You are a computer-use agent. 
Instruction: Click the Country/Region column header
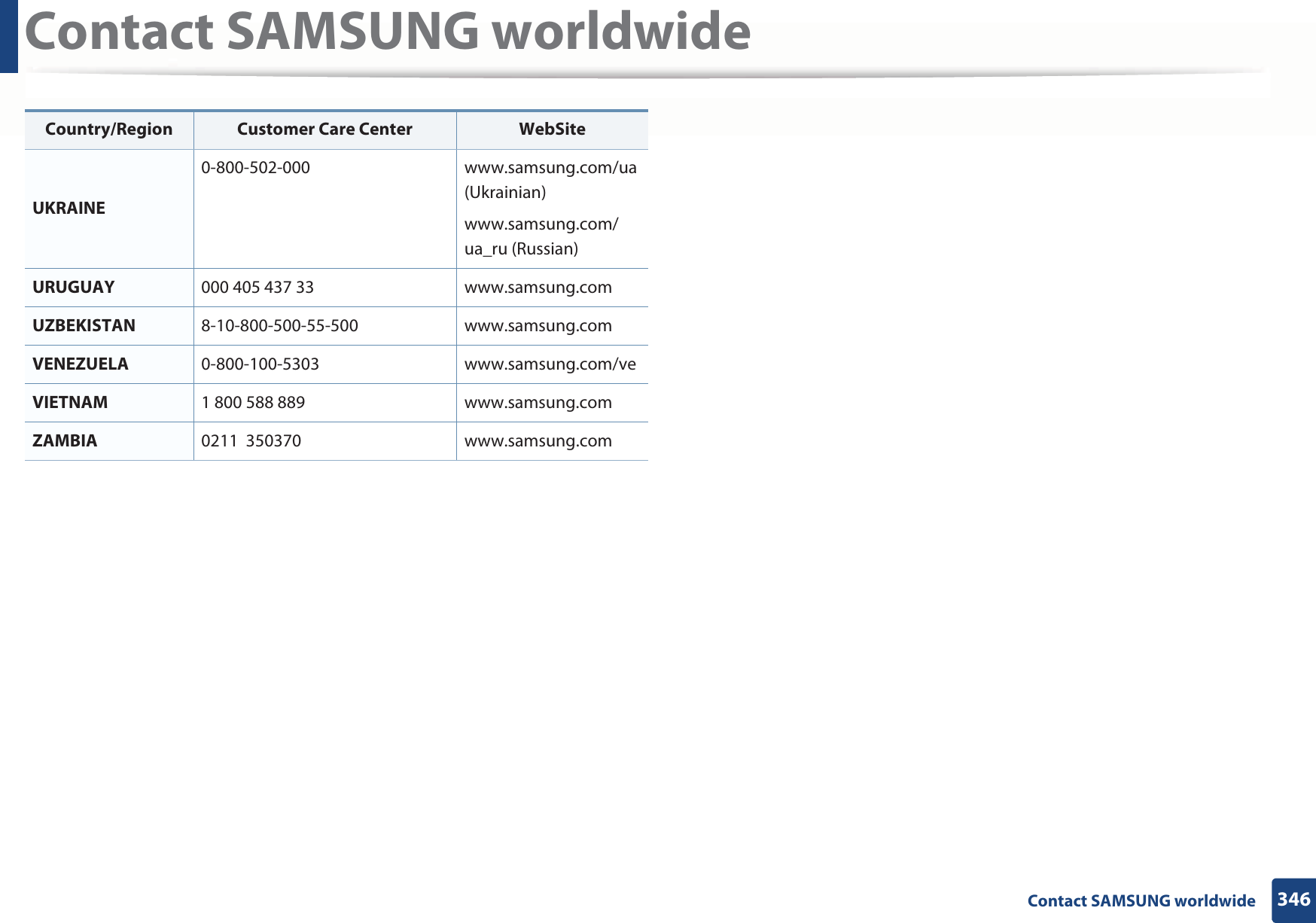point(109,129)
